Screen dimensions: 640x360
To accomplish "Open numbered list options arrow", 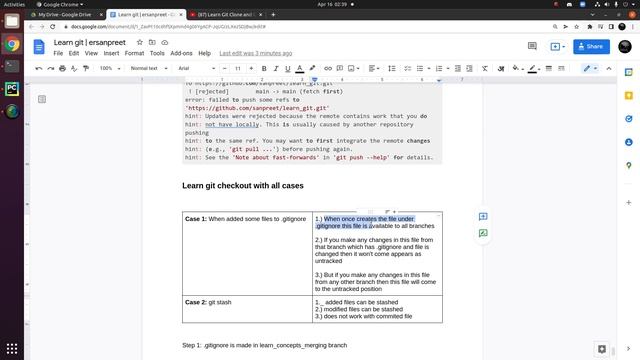I will pyautogui.click(x=448, y=69).
